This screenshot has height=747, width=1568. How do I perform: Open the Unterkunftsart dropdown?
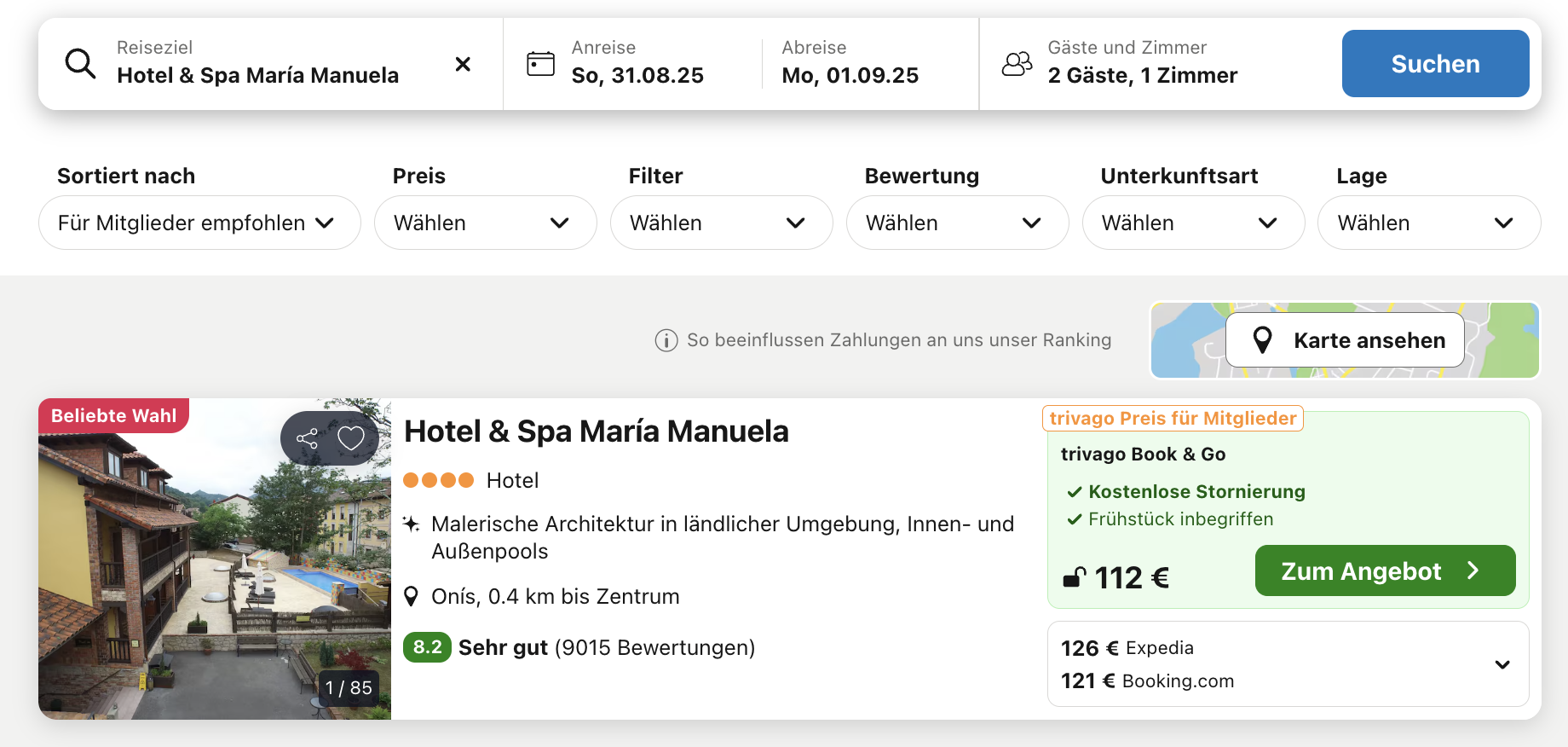pyautogui.click(x=1193, y=223)
